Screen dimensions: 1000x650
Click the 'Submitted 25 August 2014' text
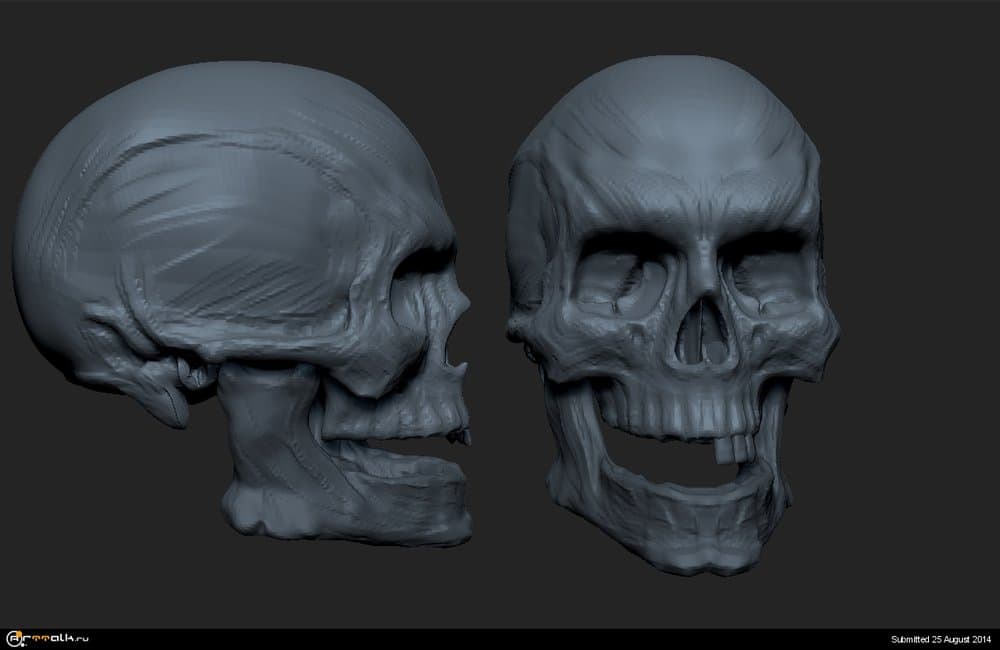click(940, 639)
